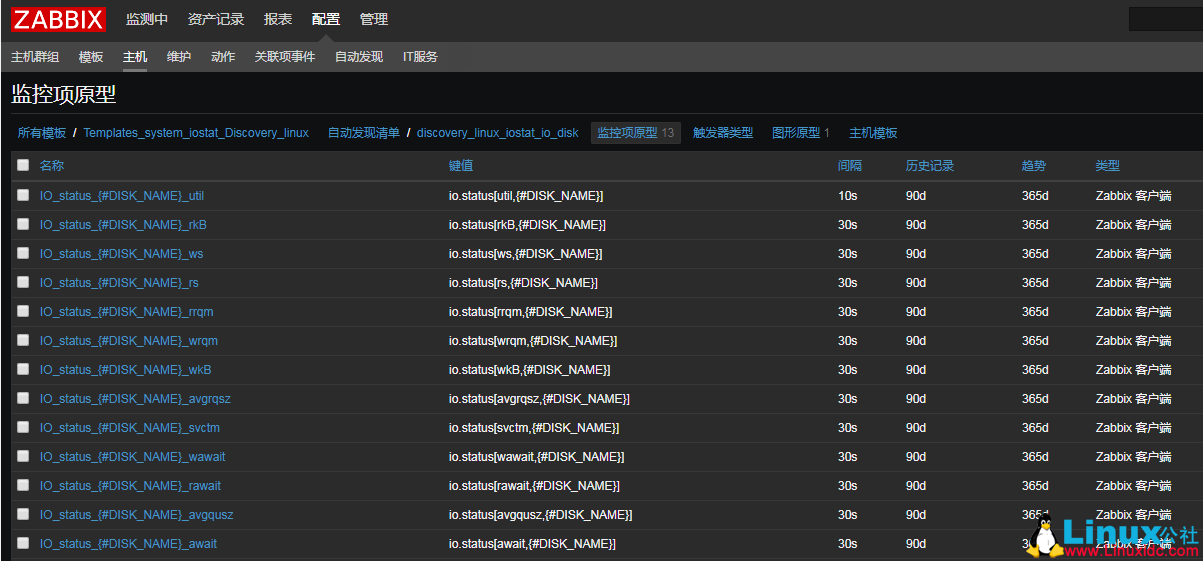Check the IO_status rawait row checkbox
The width and height of the screenshot is (1203, 561).
point(23,485)
